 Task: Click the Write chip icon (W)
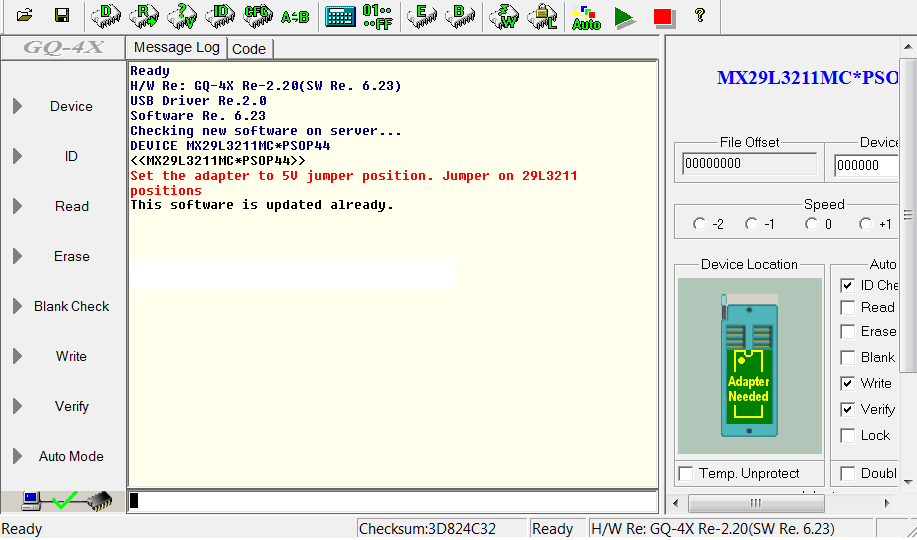point(504,16)
